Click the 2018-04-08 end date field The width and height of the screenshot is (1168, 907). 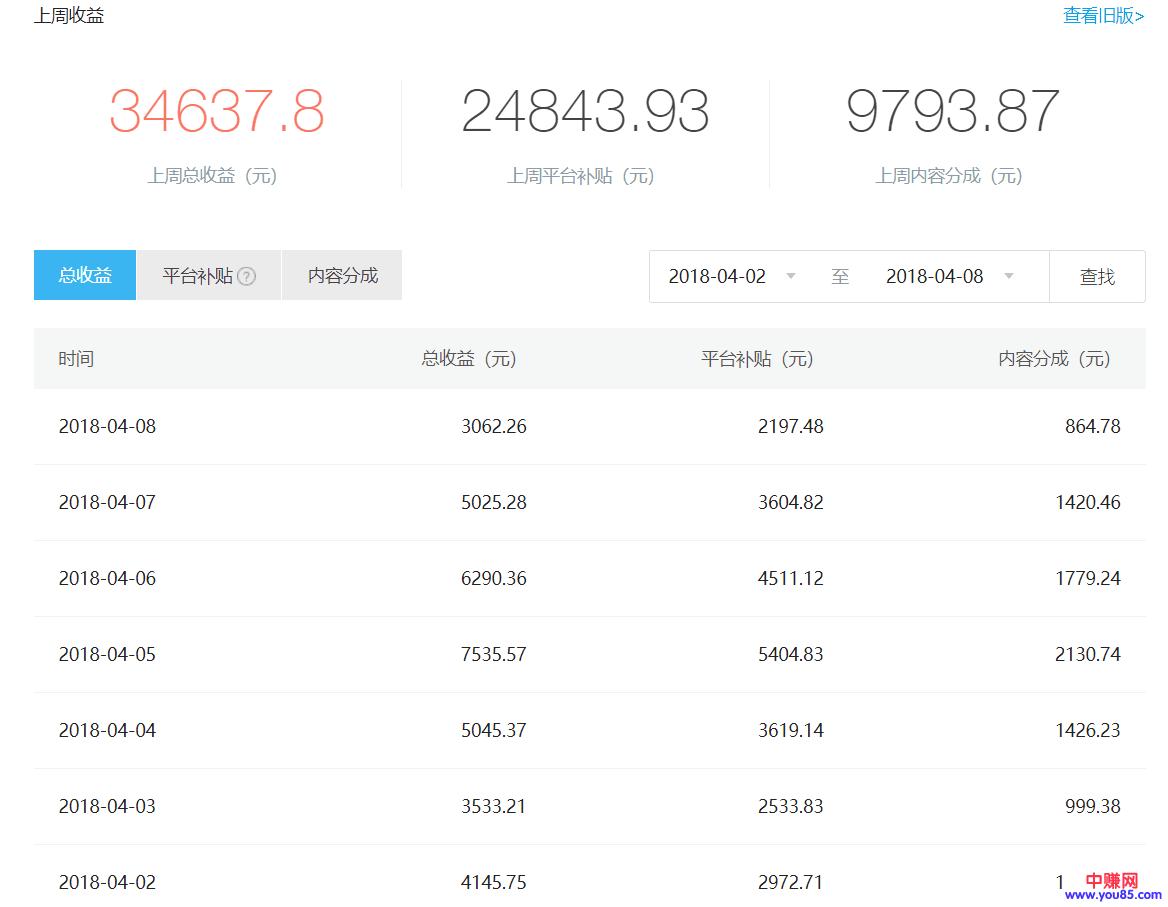click(934, 277)
